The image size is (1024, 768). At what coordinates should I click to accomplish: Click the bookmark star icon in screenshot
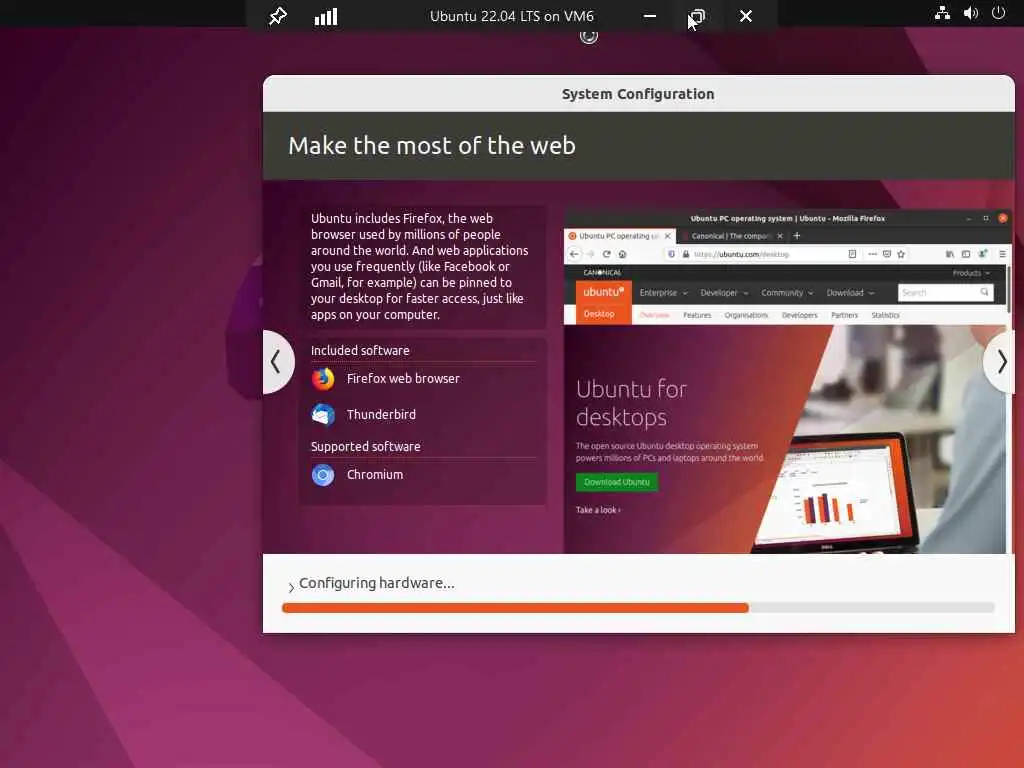click(901, 254)
